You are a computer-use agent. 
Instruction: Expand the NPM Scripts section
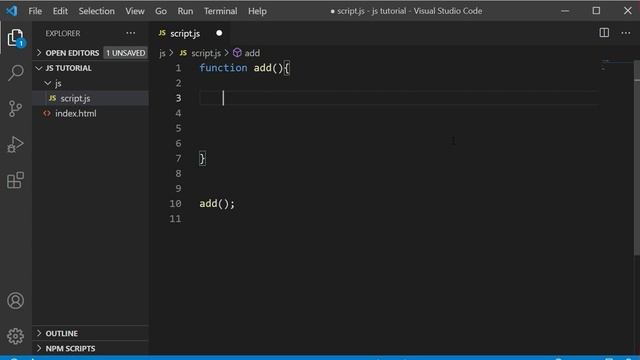point(39,348)
